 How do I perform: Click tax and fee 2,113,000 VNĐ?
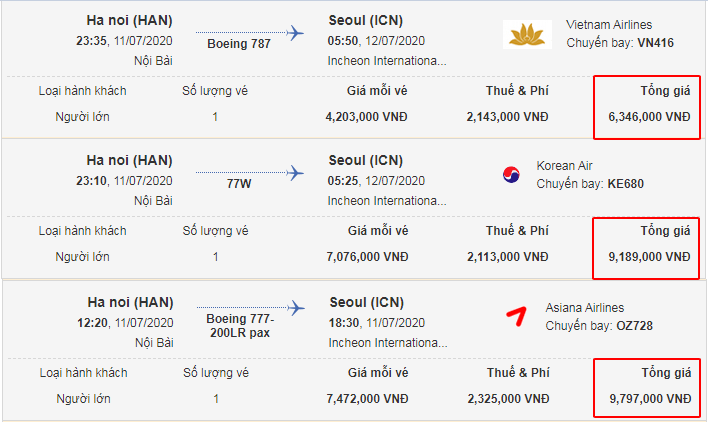click(507, 256)
